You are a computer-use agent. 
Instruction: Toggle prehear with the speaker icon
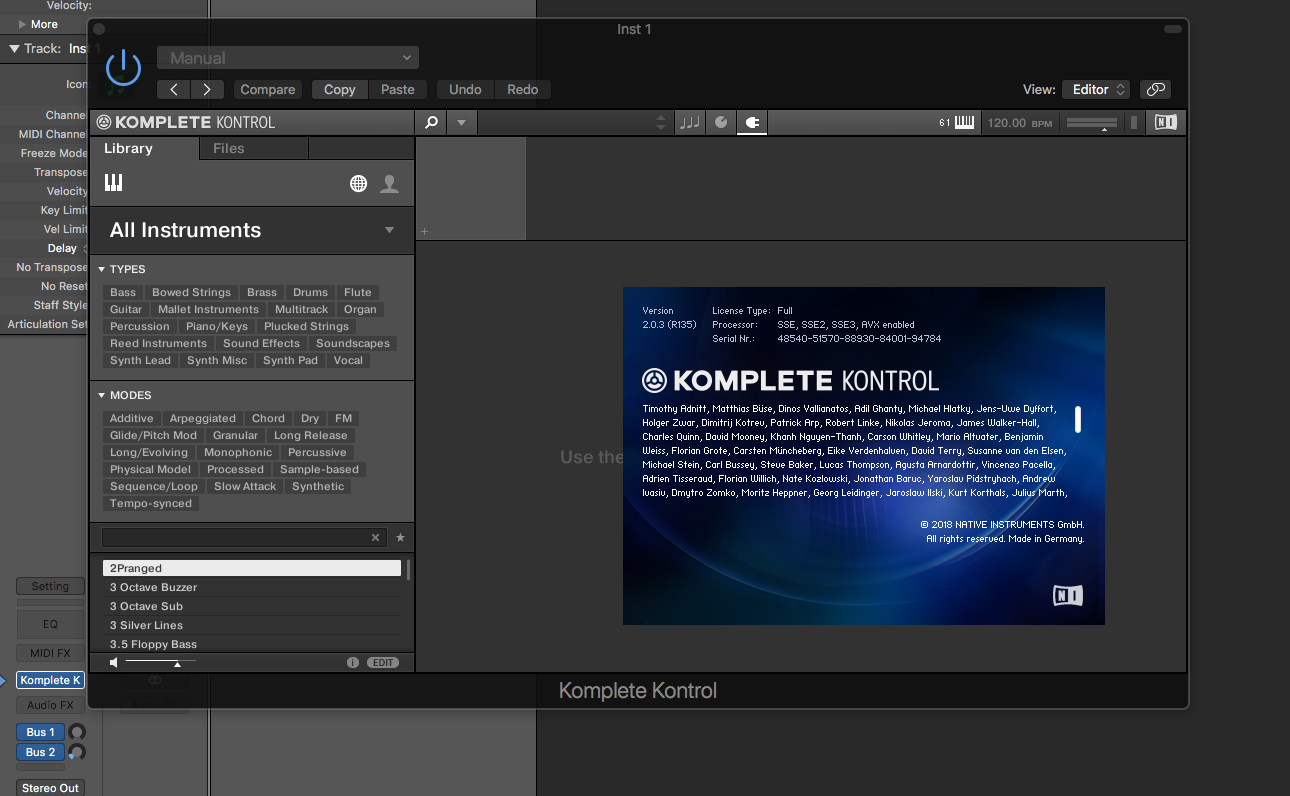click(x=114, y=662)
